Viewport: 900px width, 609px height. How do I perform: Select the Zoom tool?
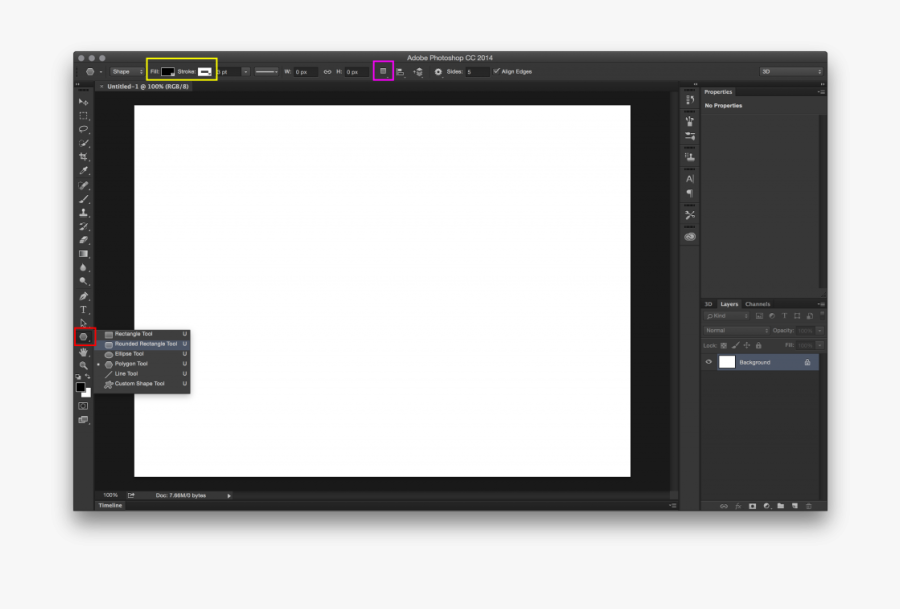(85, 366)
